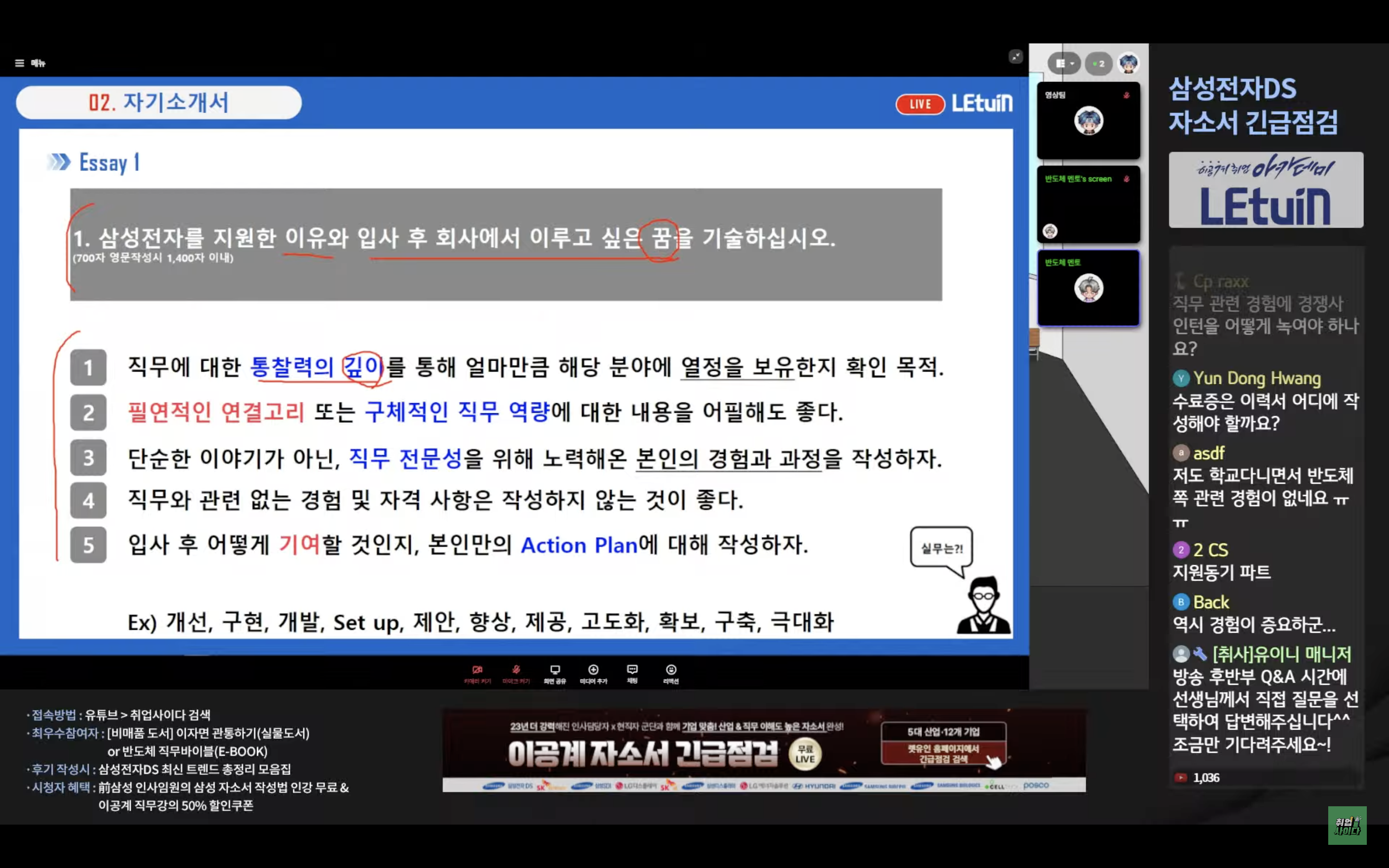Show the 2 online participants list
Screen dimensions: 1389x868
coord(1098,64)
